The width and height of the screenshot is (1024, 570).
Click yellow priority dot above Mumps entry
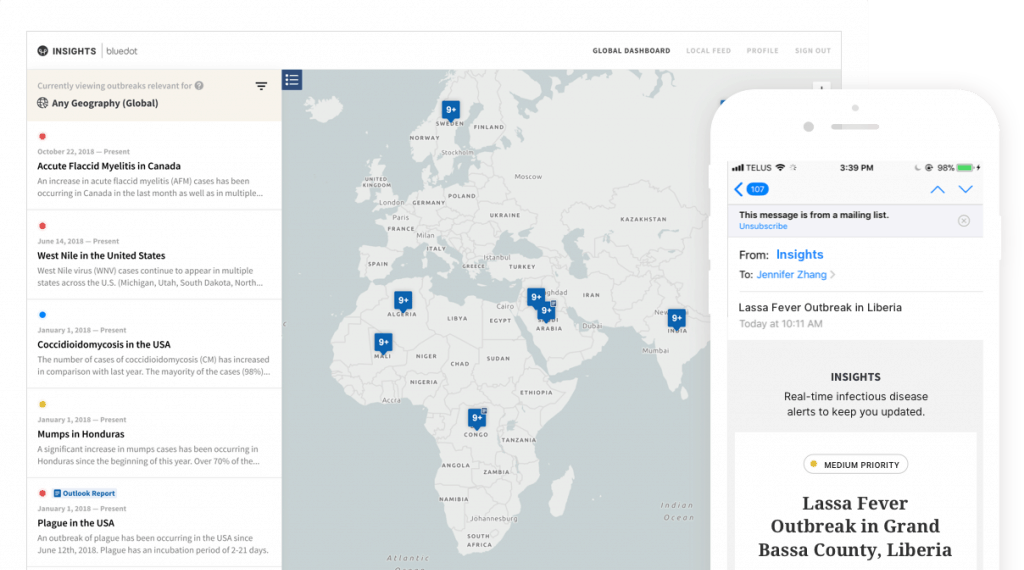[x=42, y=404]
